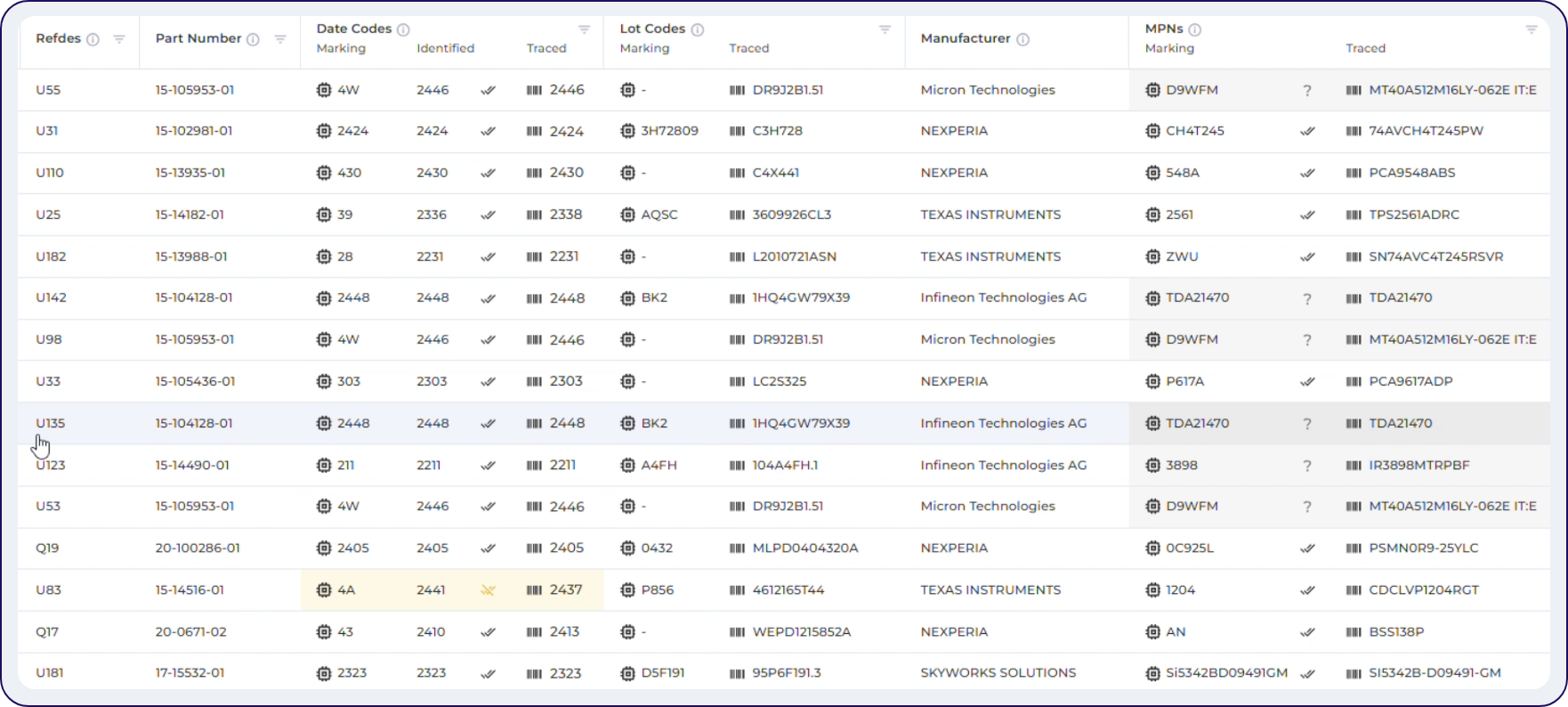The height and width of the screenshot is (707, 1568).
Task: Open the Date Codes column filter
Action: [x=584, y=29]
